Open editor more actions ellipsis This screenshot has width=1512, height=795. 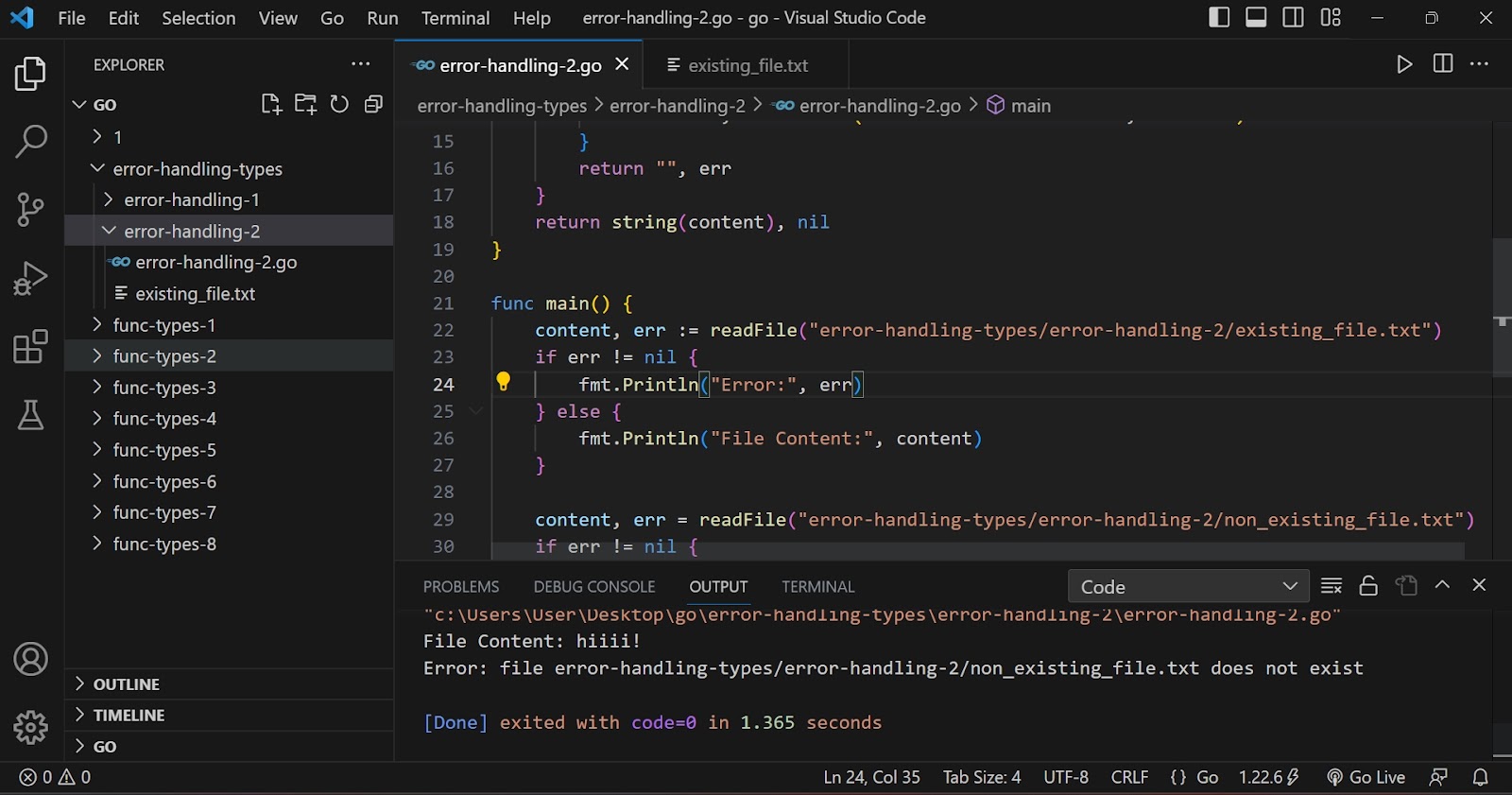point(1480,64)
